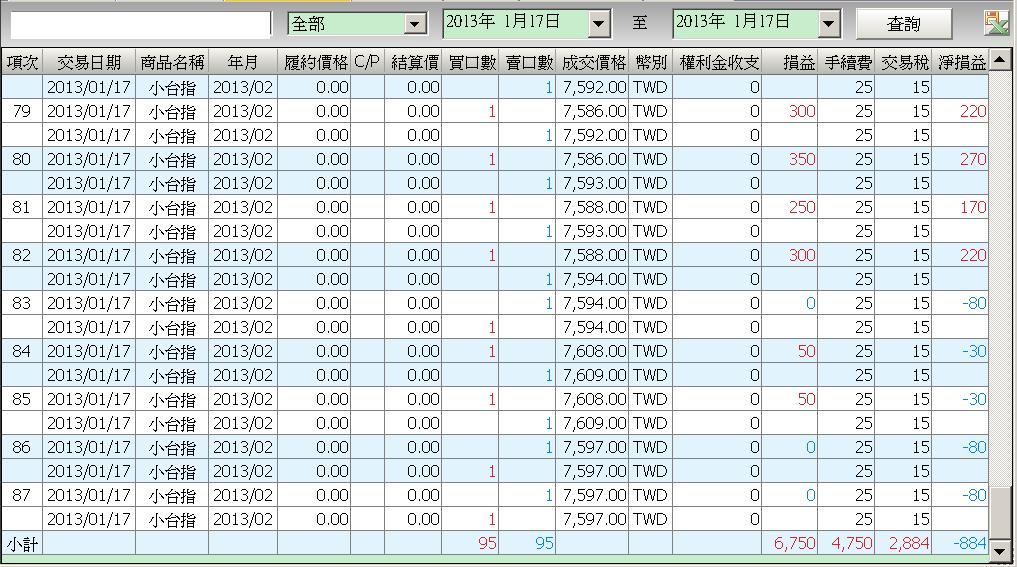Click the 交易日期 column header
Screen dimensions: 1017x567
click(x=89, y=62)
